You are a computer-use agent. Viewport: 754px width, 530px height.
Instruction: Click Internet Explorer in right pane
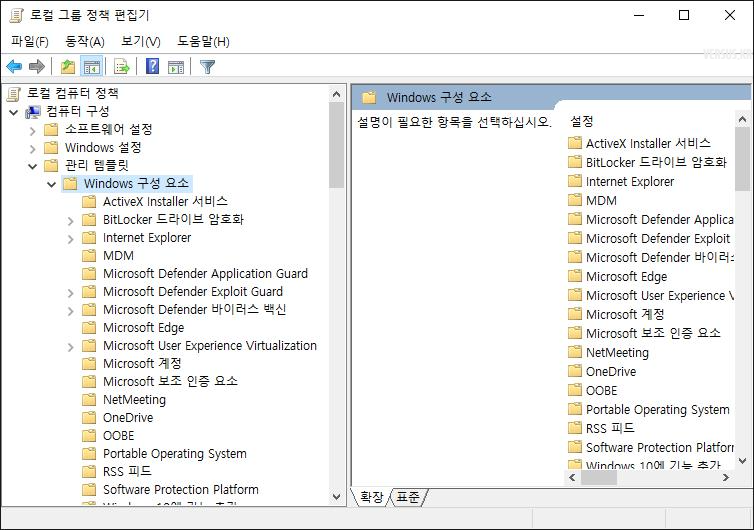[x=629, y=181]
